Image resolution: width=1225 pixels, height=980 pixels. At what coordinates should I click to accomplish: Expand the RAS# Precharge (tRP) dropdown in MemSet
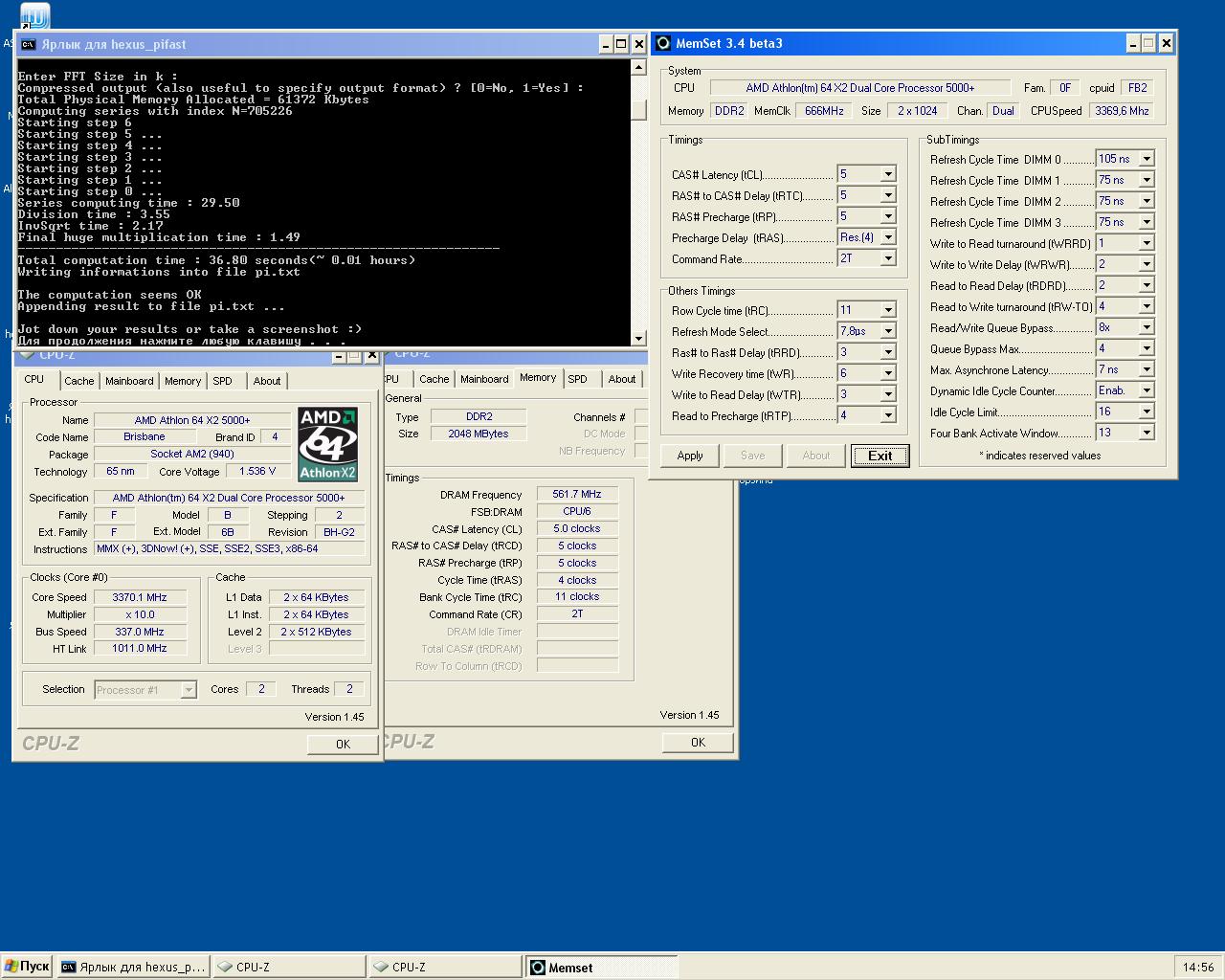pos(888,216)
